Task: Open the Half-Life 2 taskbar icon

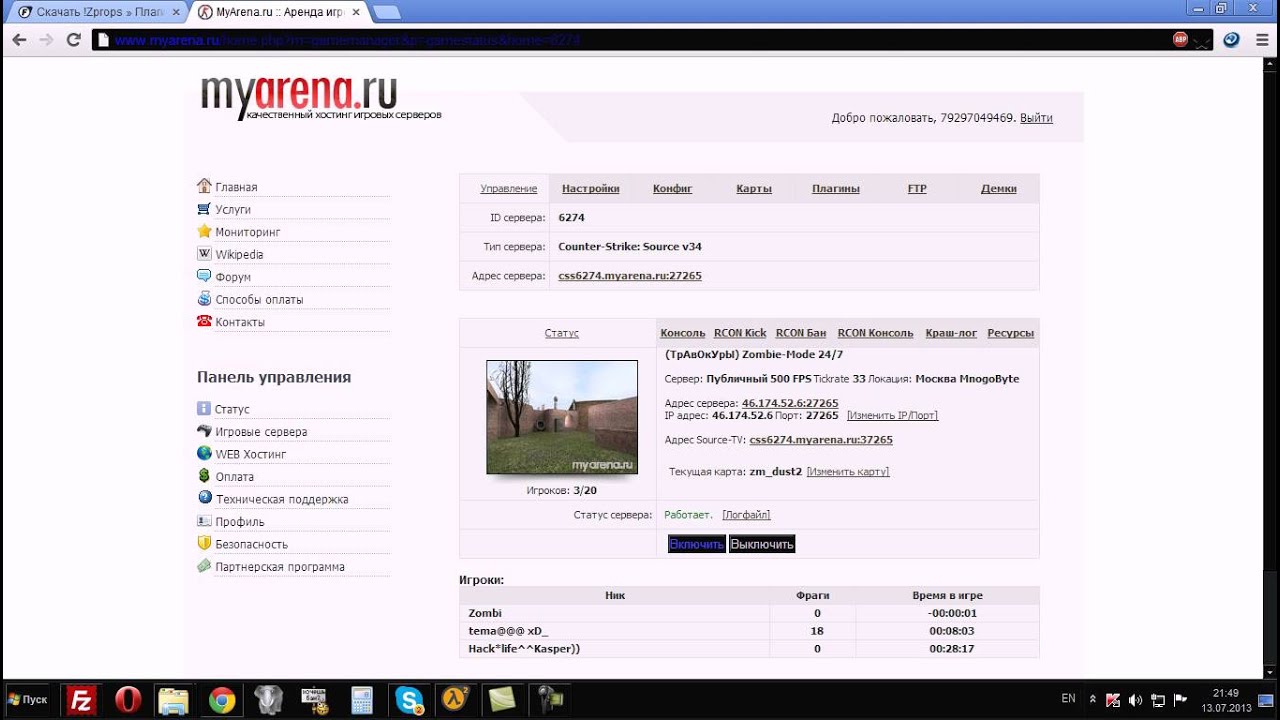Action: (456, 700)
